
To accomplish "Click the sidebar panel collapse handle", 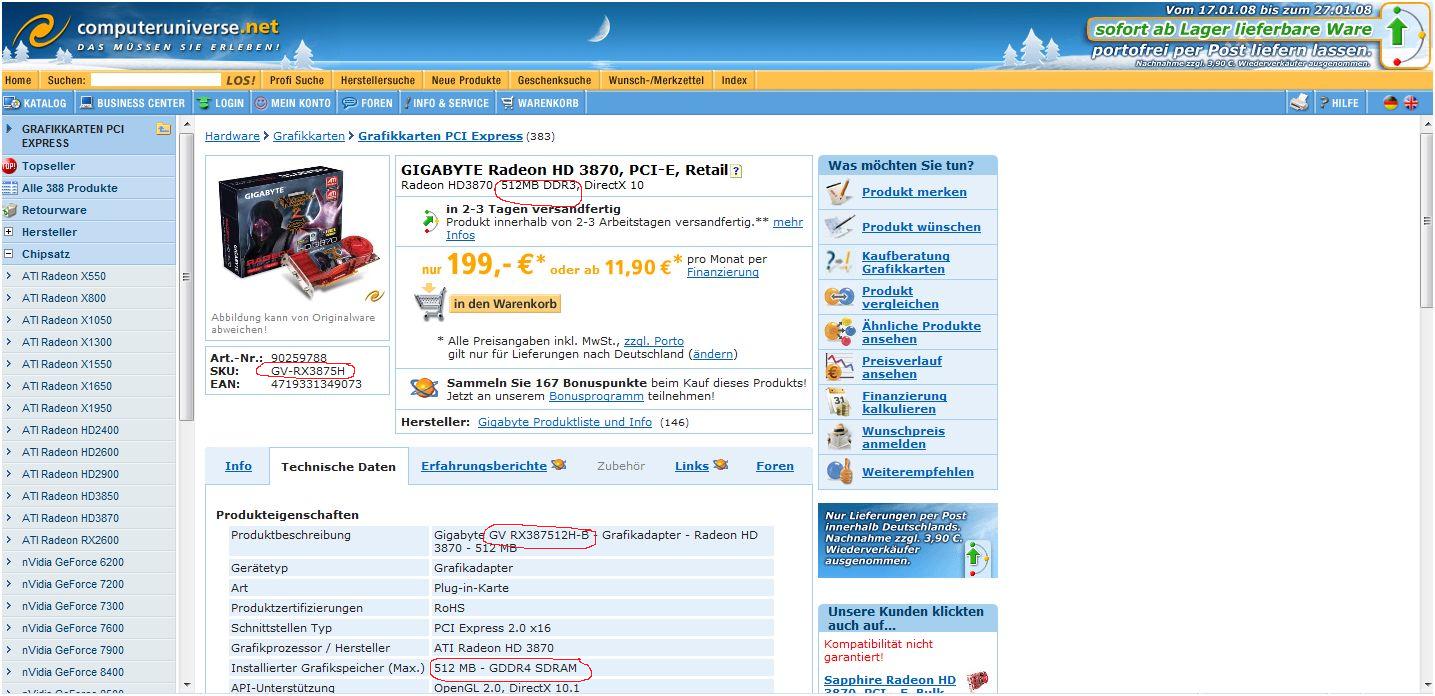I will (x=185, y=277).
